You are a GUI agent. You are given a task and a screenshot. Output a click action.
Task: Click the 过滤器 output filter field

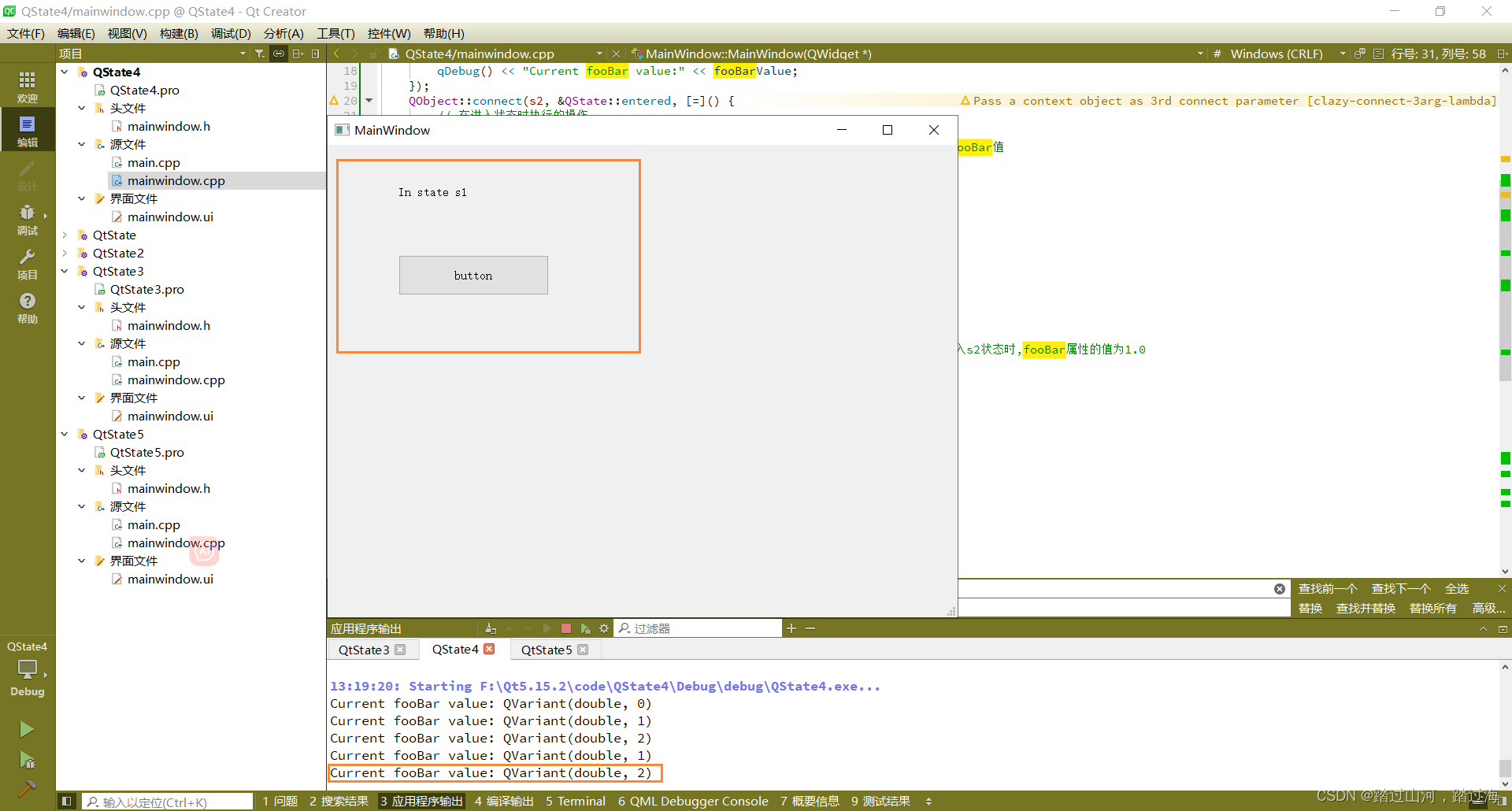click(699, 628)
